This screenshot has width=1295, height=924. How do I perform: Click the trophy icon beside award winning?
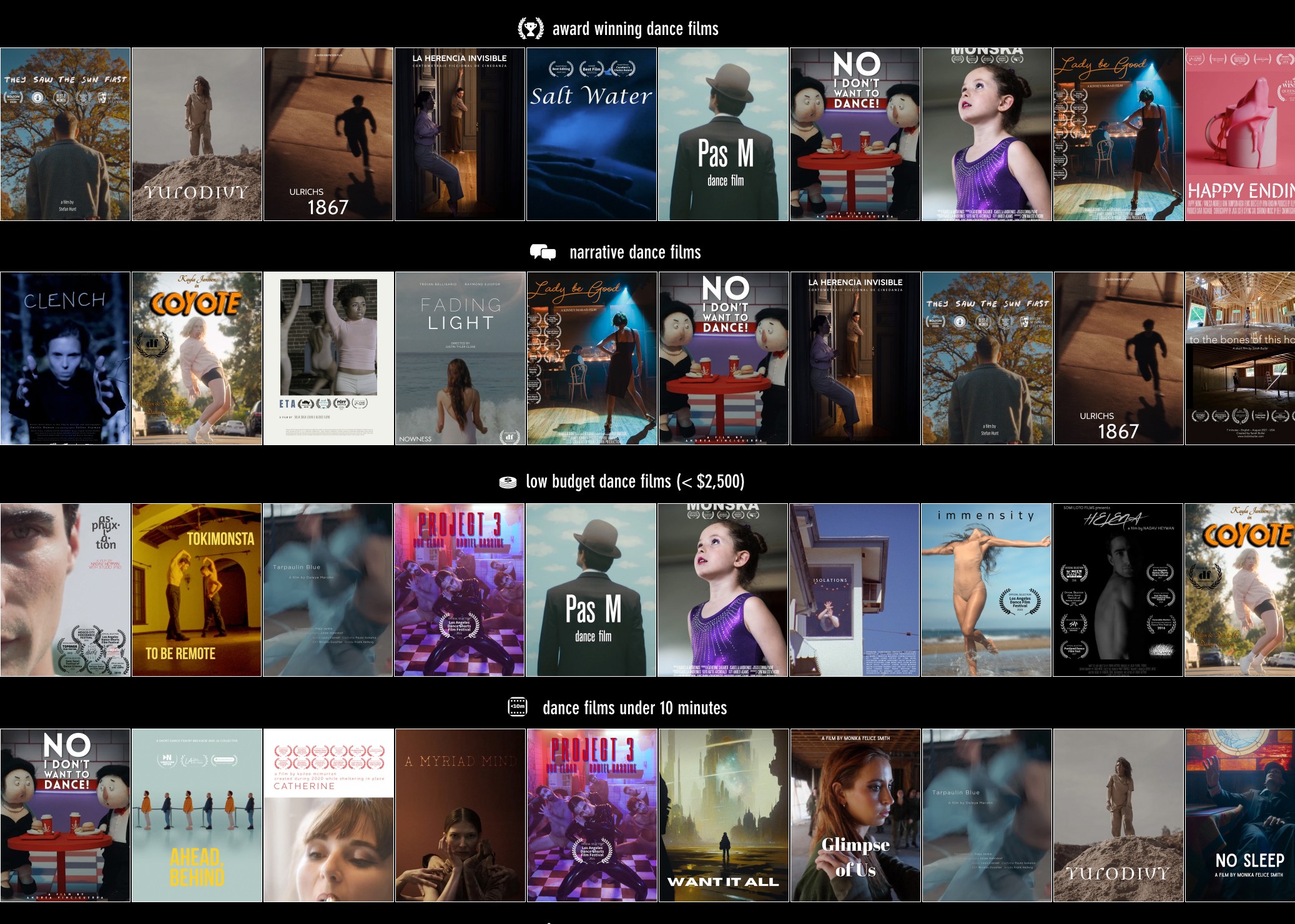(x=530, y=29)
